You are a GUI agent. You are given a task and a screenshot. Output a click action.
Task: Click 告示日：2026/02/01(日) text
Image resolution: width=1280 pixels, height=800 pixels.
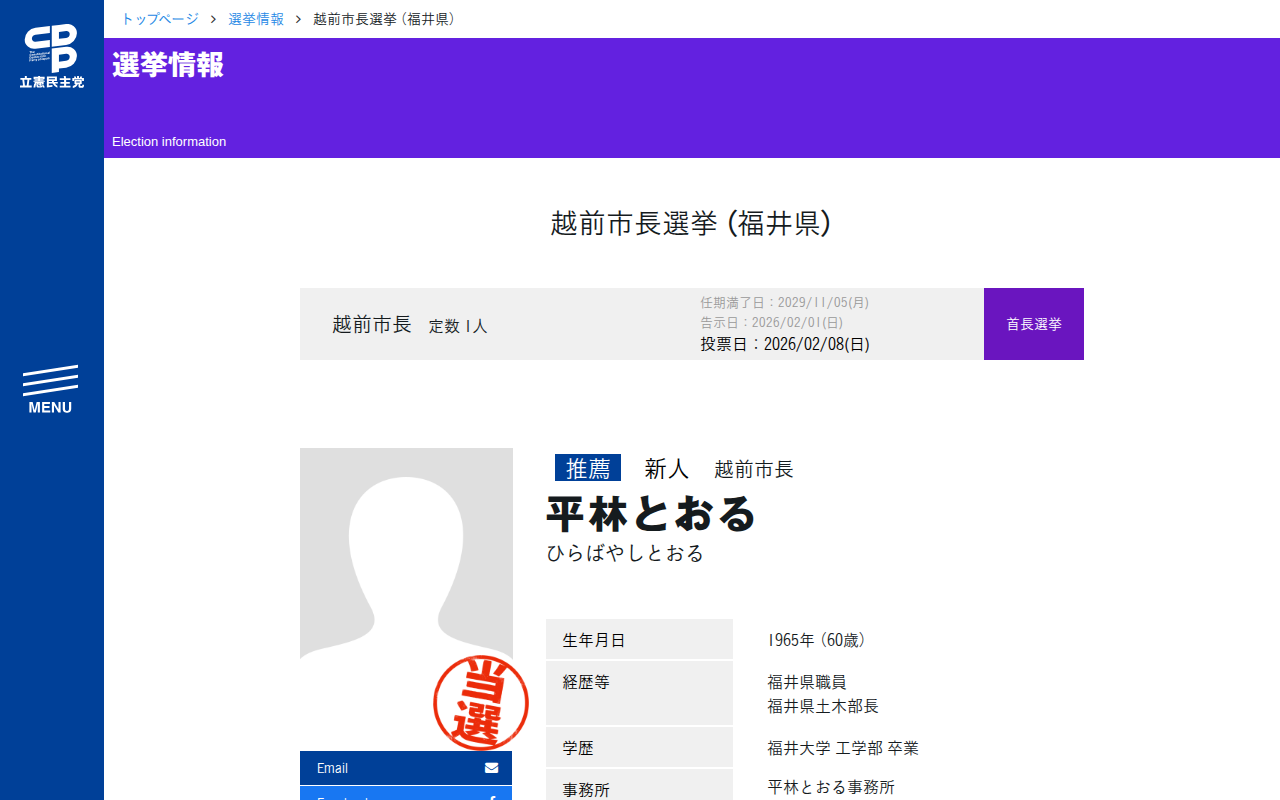point(771,323)
